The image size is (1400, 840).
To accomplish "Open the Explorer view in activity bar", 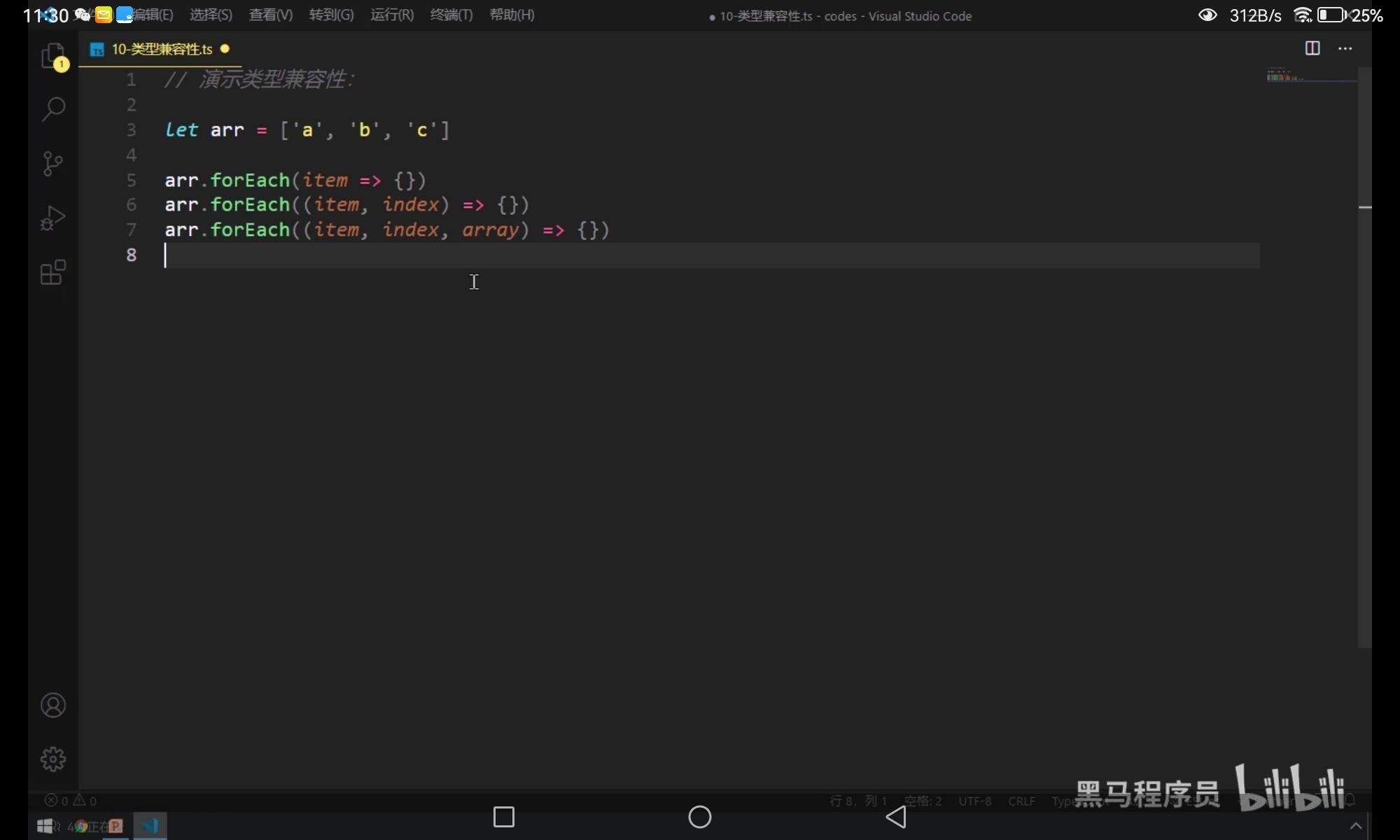I will (x=53, y=56).
